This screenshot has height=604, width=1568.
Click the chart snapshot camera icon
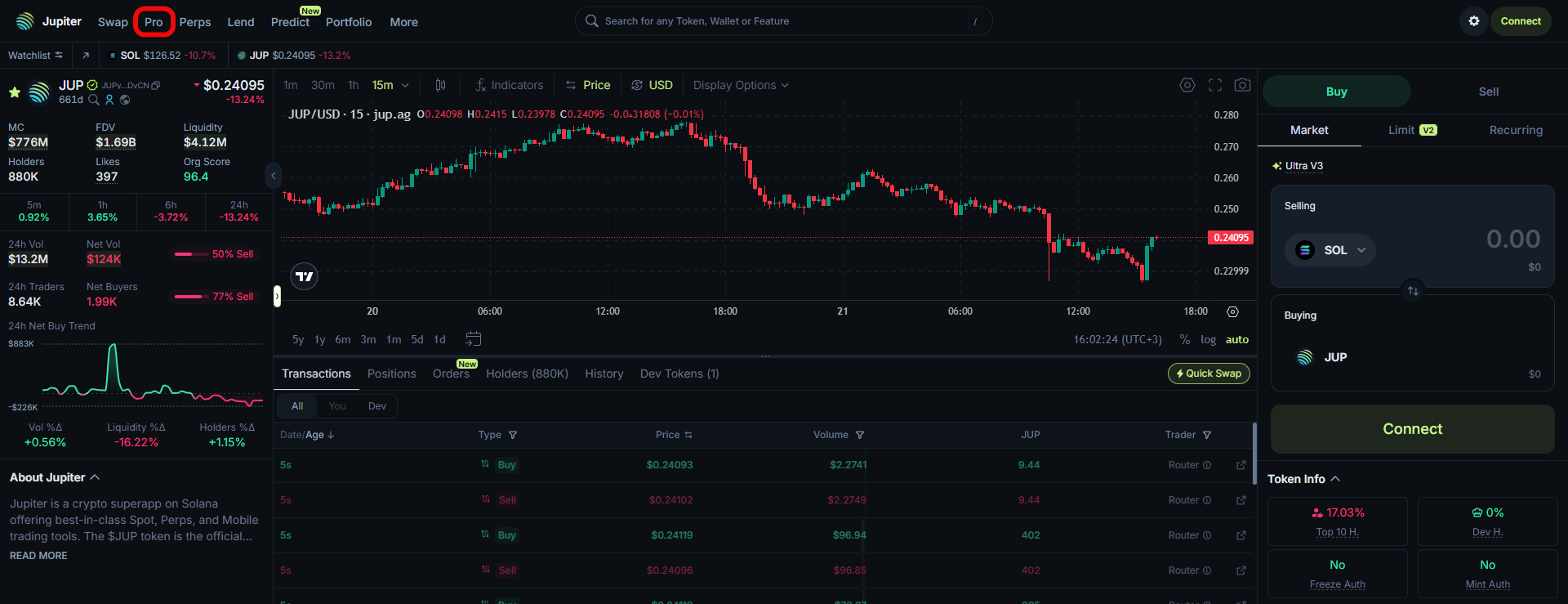click(x=1242, y=85)
